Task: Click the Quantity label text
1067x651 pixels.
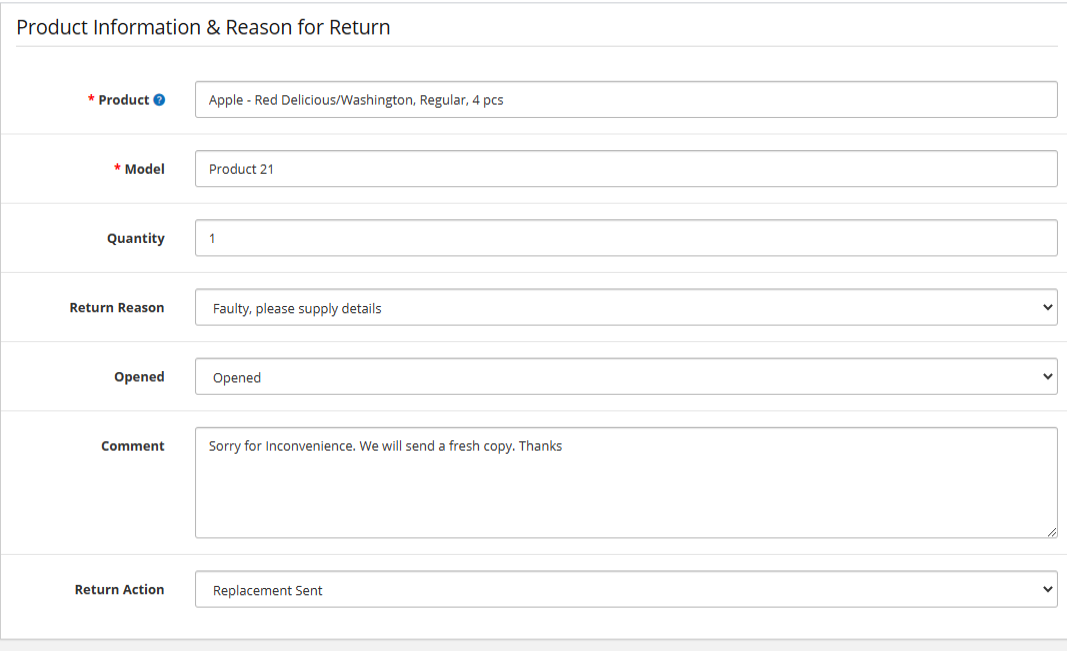Action: click(x=136, y=238)
